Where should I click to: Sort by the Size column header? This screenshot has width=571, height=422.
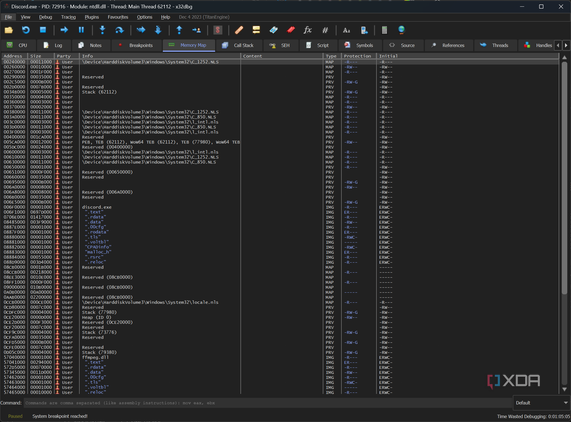pos(41,56)
